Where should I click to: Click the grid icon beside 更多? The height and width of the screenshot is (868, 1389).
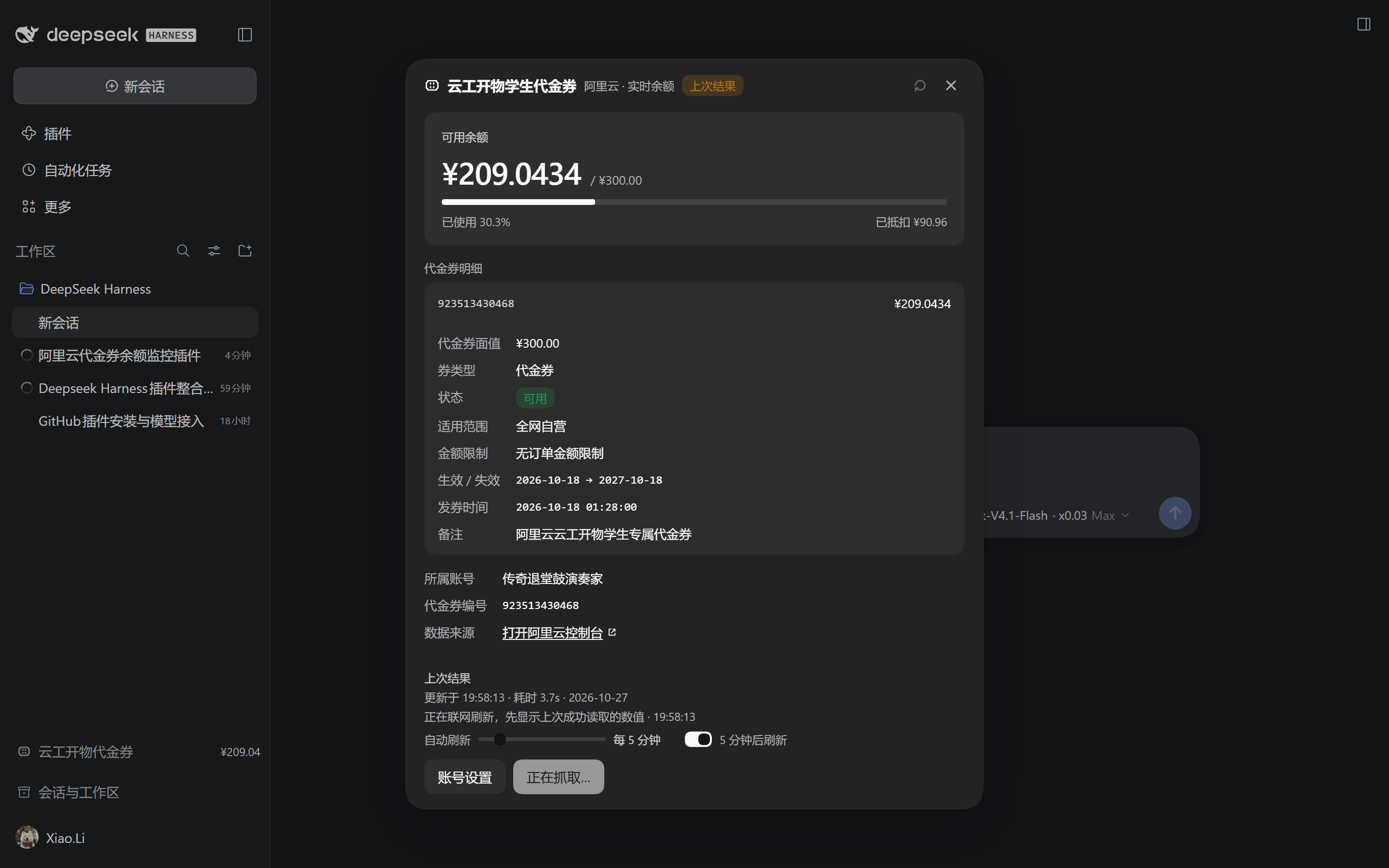click(x=29, y=207)
